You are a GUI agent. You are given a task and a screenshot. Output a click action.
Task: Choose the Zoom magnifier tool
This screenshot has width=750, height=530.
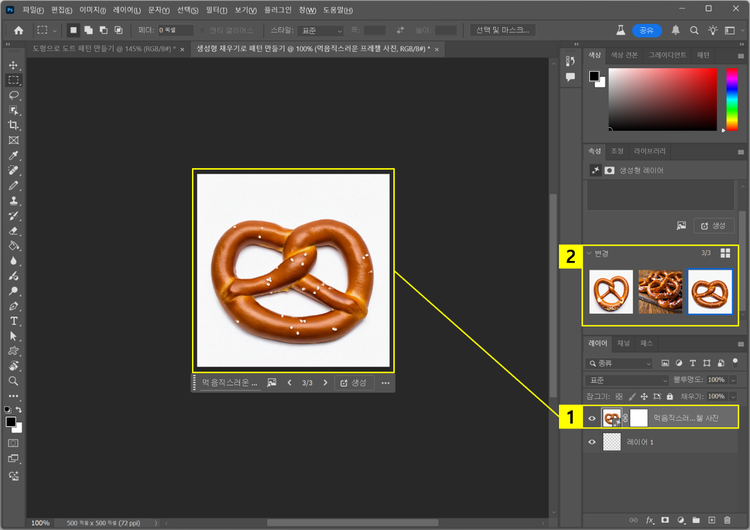point(14,381)
